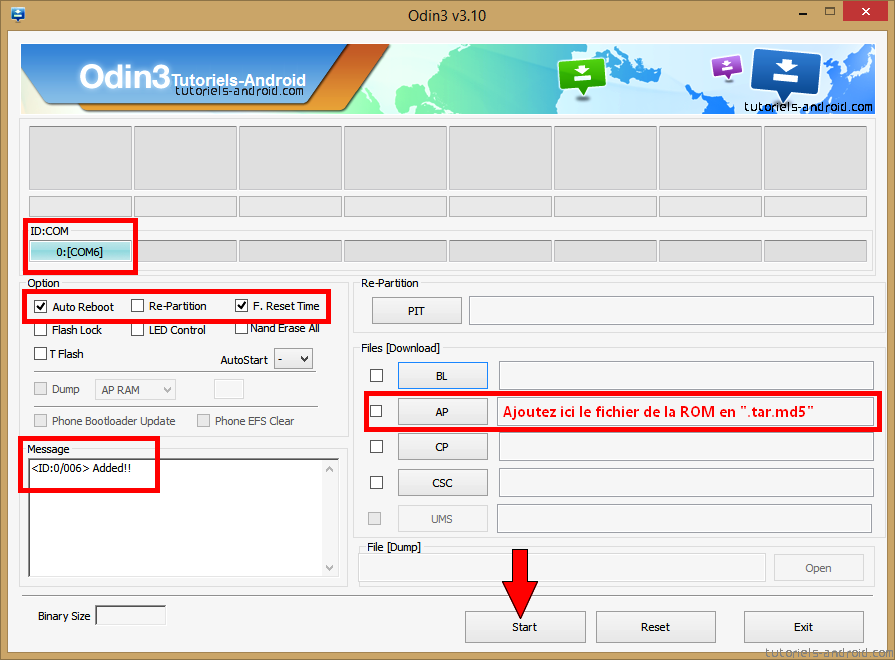895x660 pixels.
Task: Choose a ROM file with AP button
Action: [442, 412]
